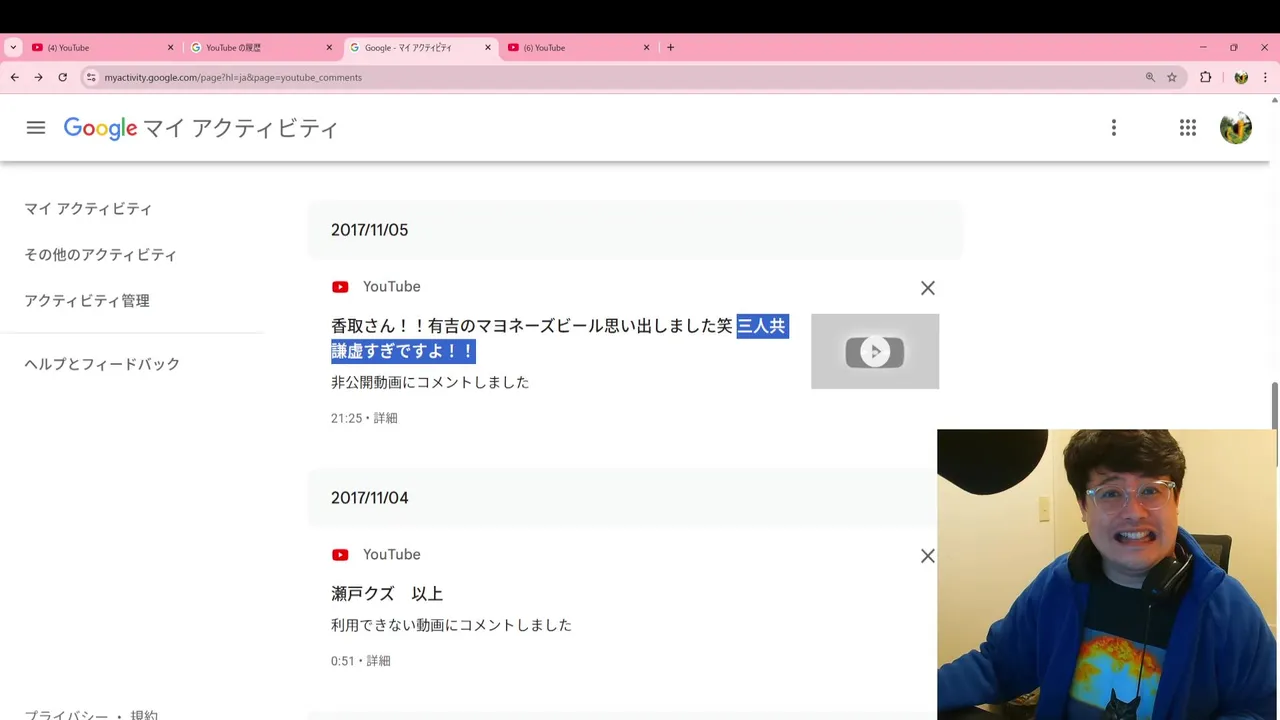The height and width of the screenshot is (720, 1280).
Task: Click the Google logo
Action: click(100, 128)
